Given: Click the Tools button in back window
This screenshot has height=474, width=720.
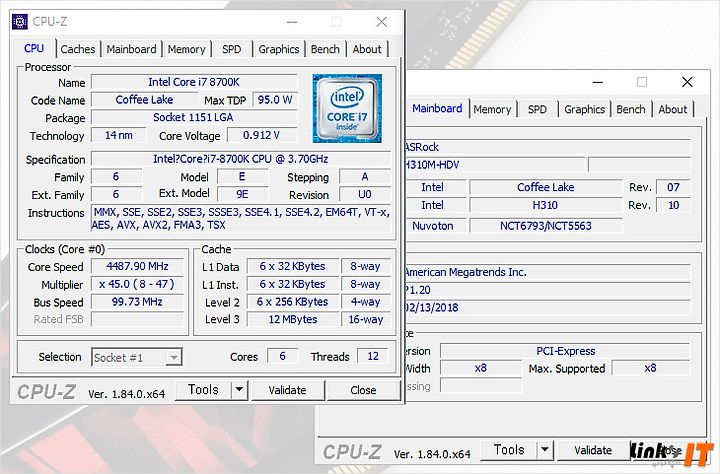Looking at the screenshot, I should click(x=509, y=450).
